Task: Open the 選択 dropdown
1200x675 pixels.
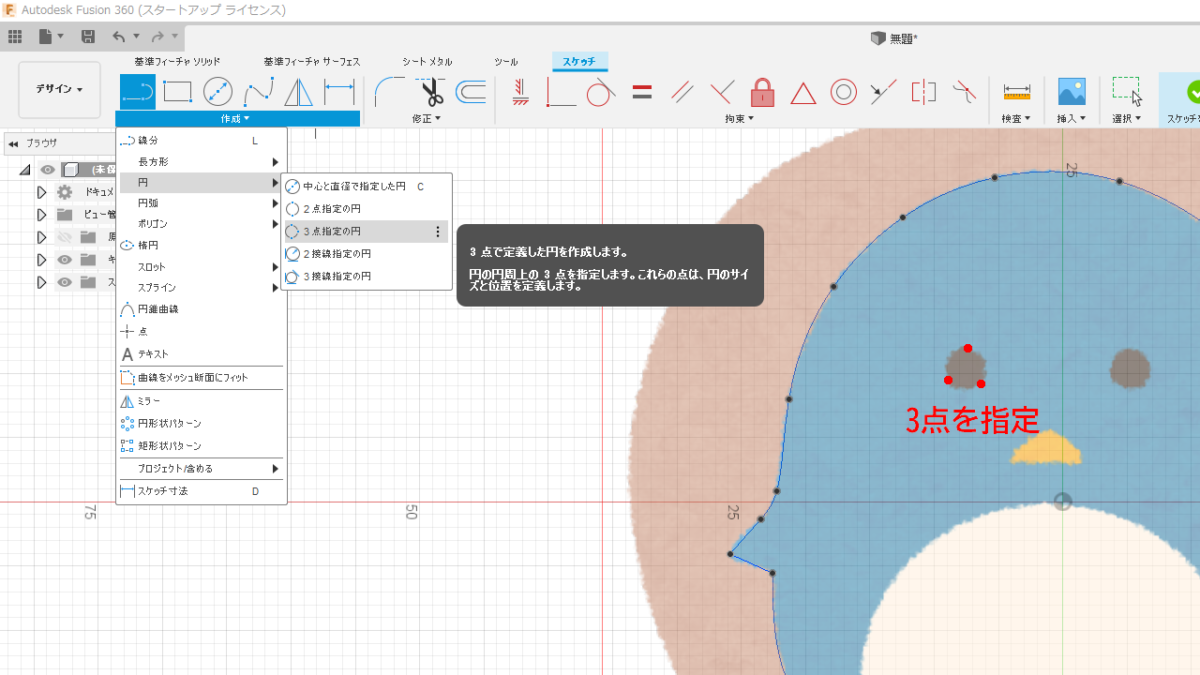Action: 1127,118
